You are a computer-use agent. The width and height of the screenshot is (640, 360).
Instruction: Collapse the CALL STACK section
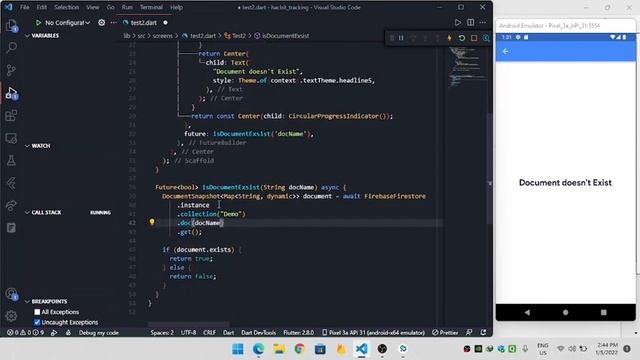click(43, 213)
